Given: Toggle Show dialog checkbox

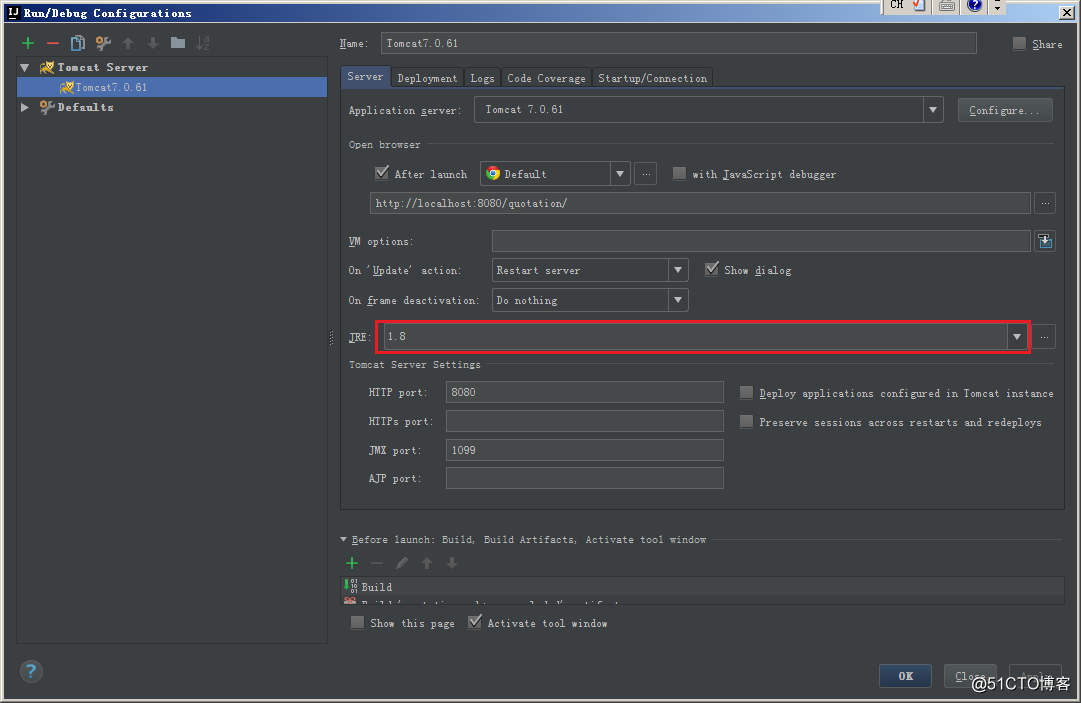Looking at the screenshot, I should point(711,269).
